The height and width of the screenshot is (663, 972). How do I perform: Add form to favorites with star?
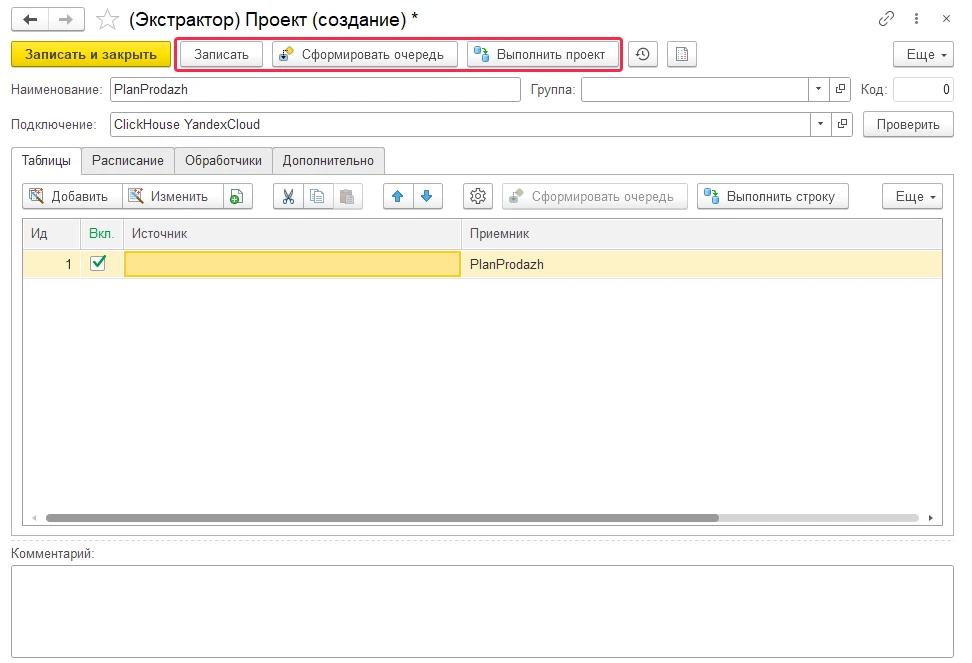point(107,19)
